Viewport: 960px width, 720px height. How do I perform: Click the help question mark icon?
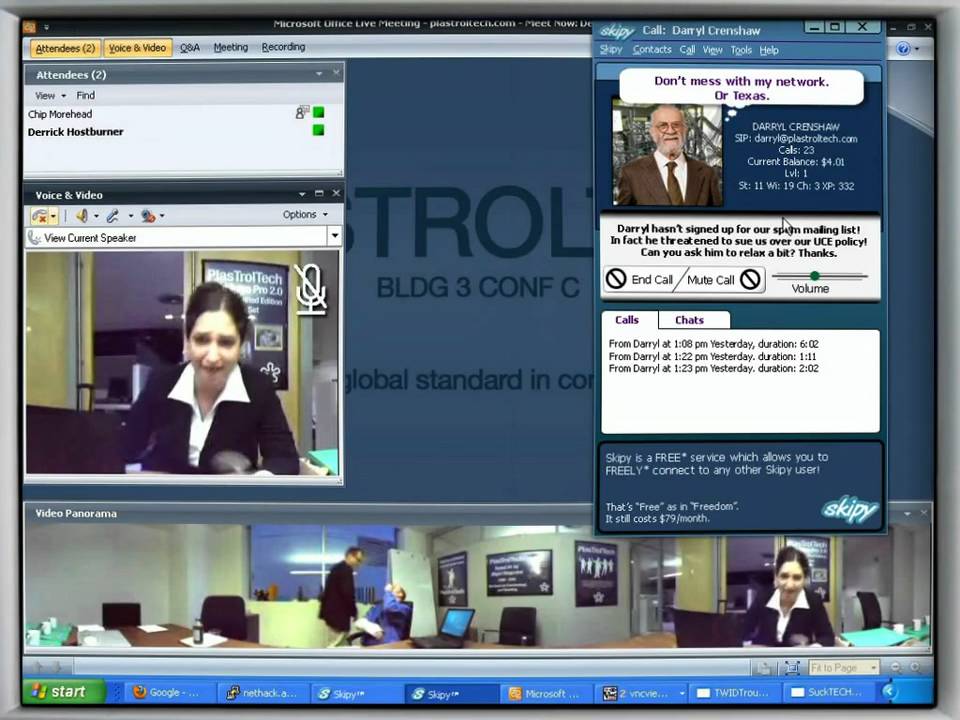point(903,48)
